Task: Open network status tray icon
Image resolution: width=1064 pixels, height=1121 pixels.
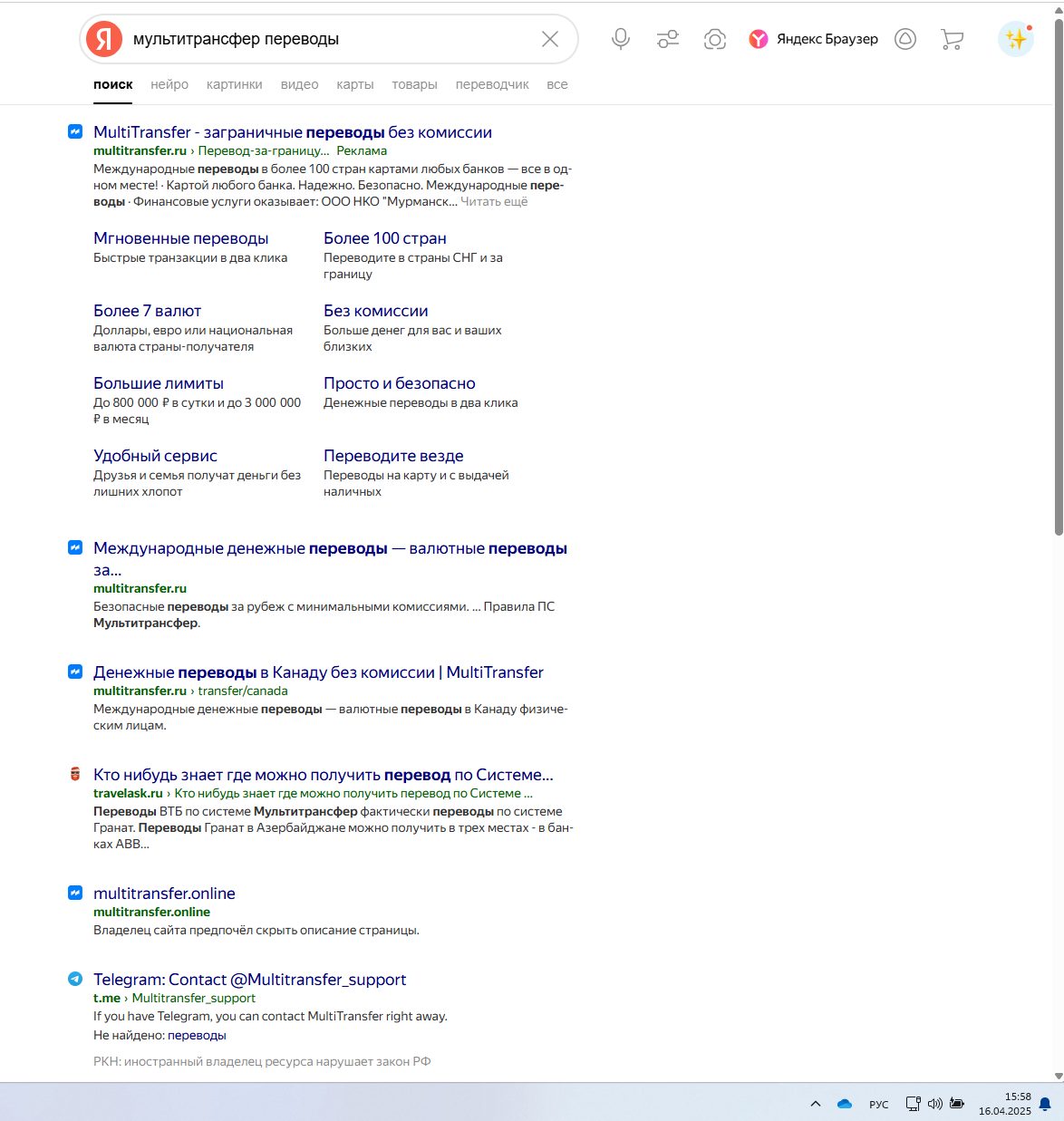Action: pyautogui.click(x=914, y=1104)
